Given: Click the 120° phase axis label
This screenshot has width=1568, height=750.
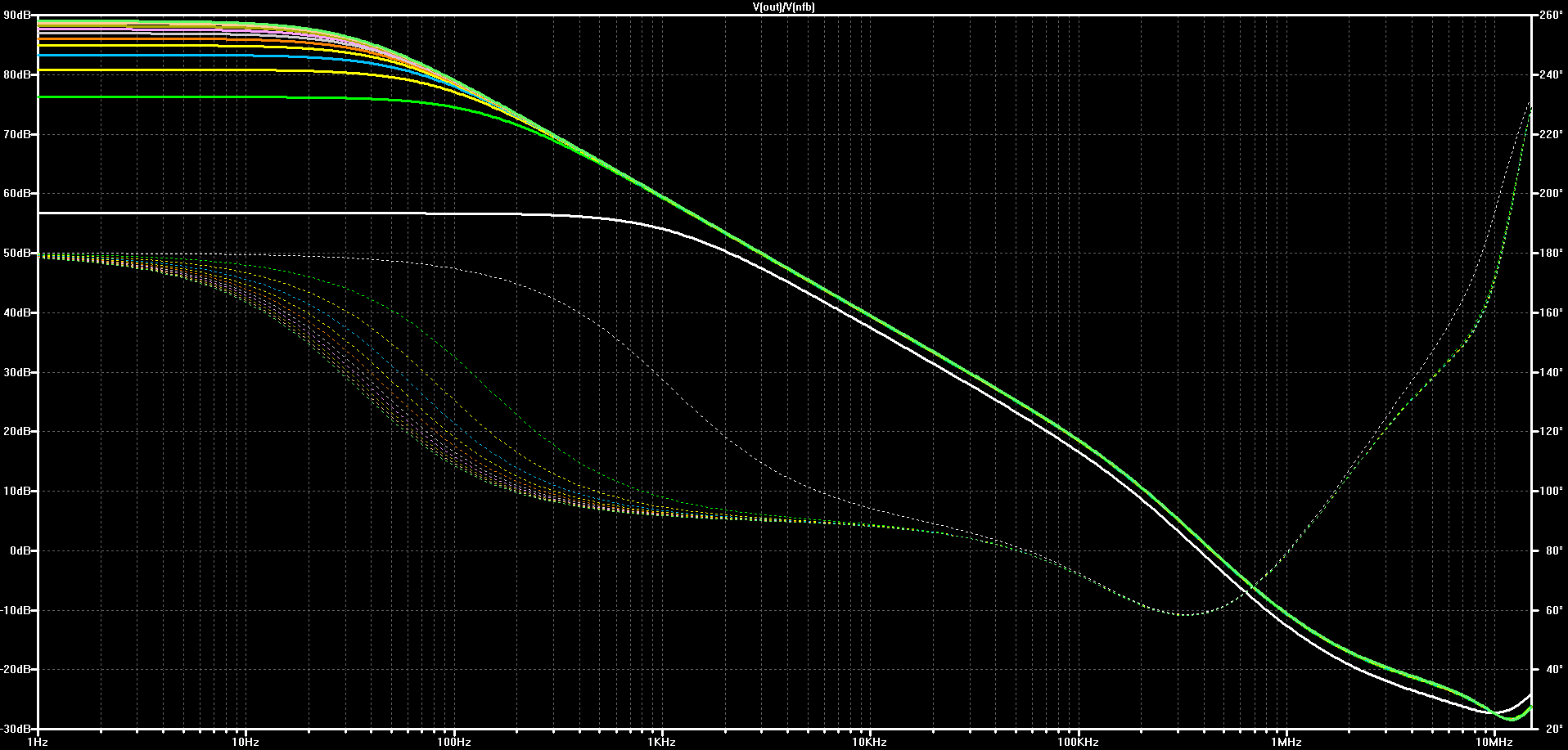Looking at the screenshot, I should pyautogui.click(x=1550, y=432).
